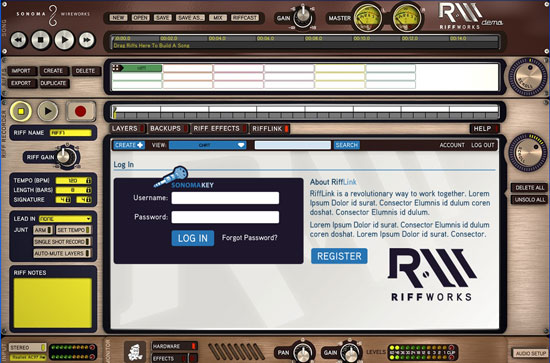Click the monitor character icon
Image resolution: width=550 pixels, height=363 pixels.
click(x=135, y=352)
